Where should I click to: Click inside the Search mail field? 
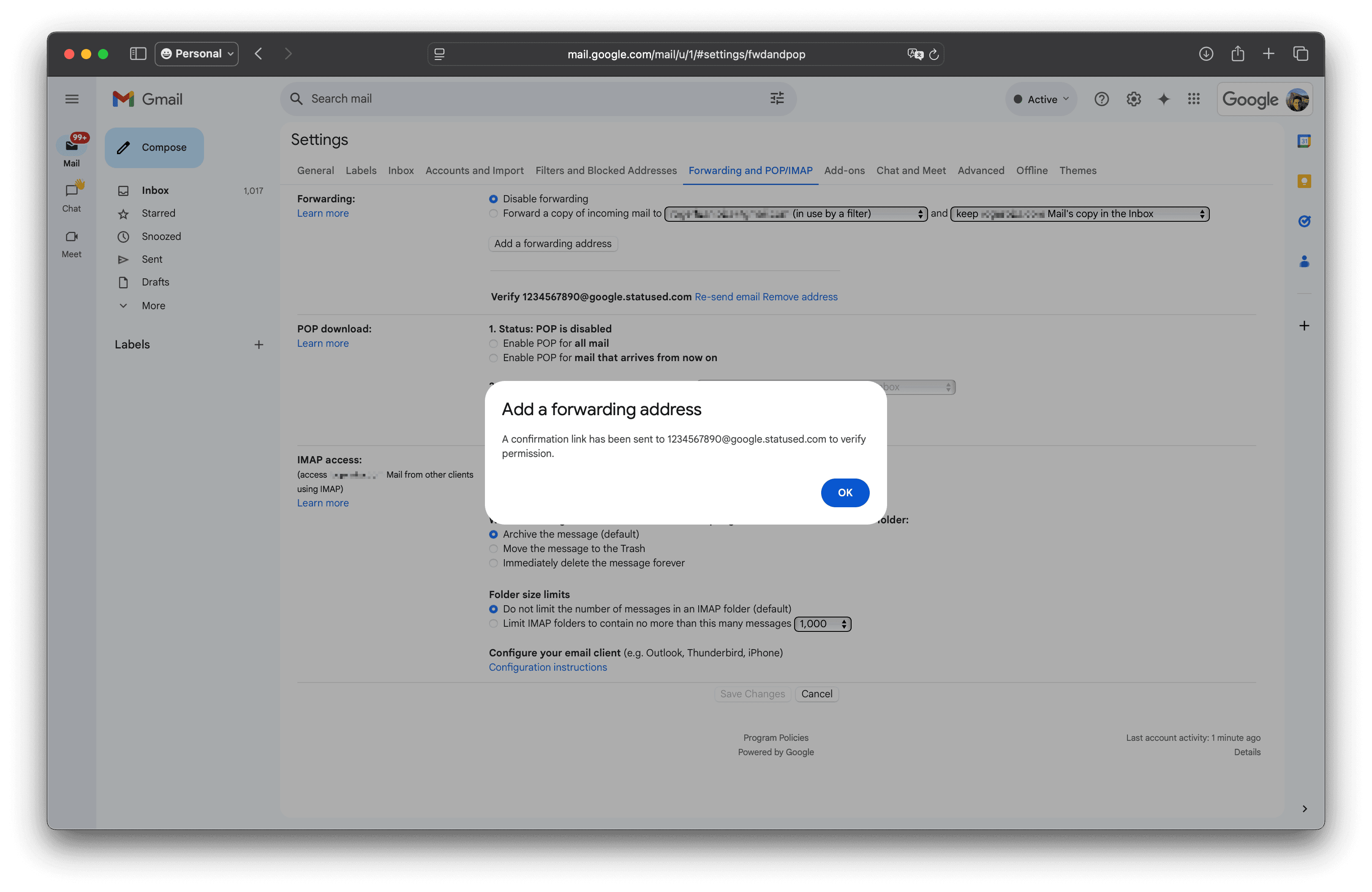(519, 98)
